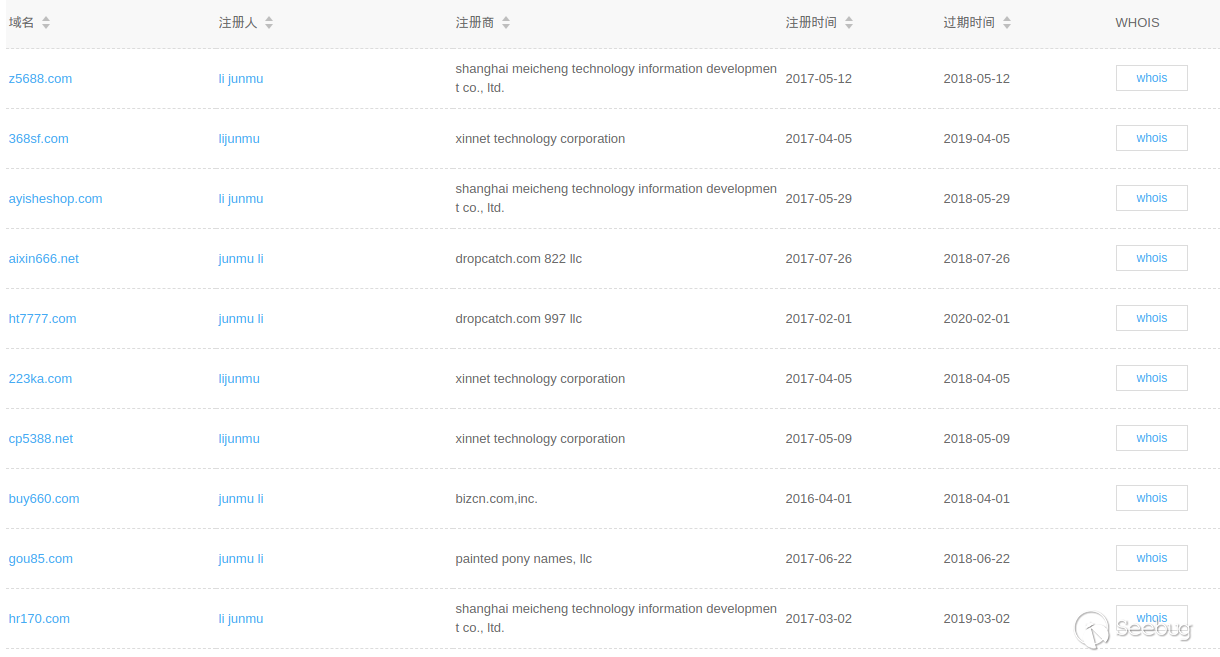Click whois button for ht7777.com row
Screen dimensions: 1220x657
tap(1151, 318)
